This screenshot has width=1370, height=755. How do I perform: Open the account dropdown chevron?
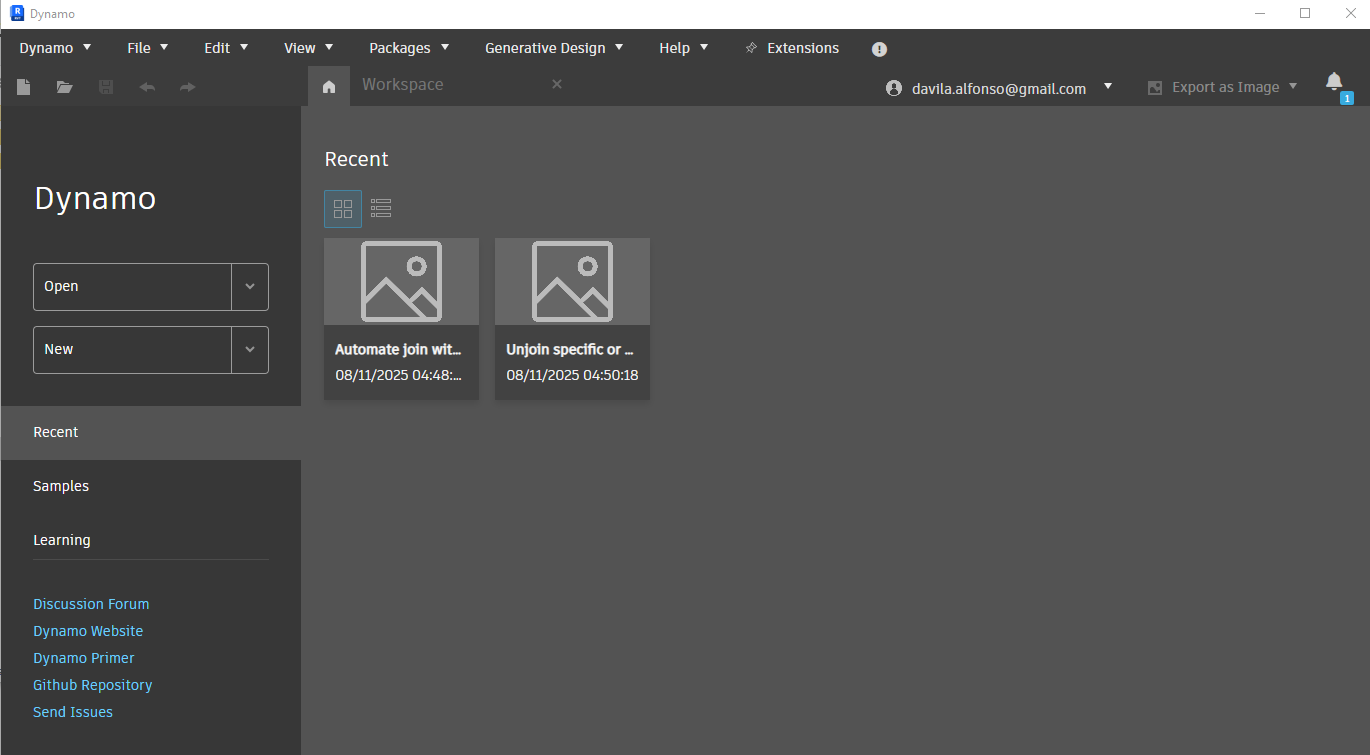tap(1108, 87)
